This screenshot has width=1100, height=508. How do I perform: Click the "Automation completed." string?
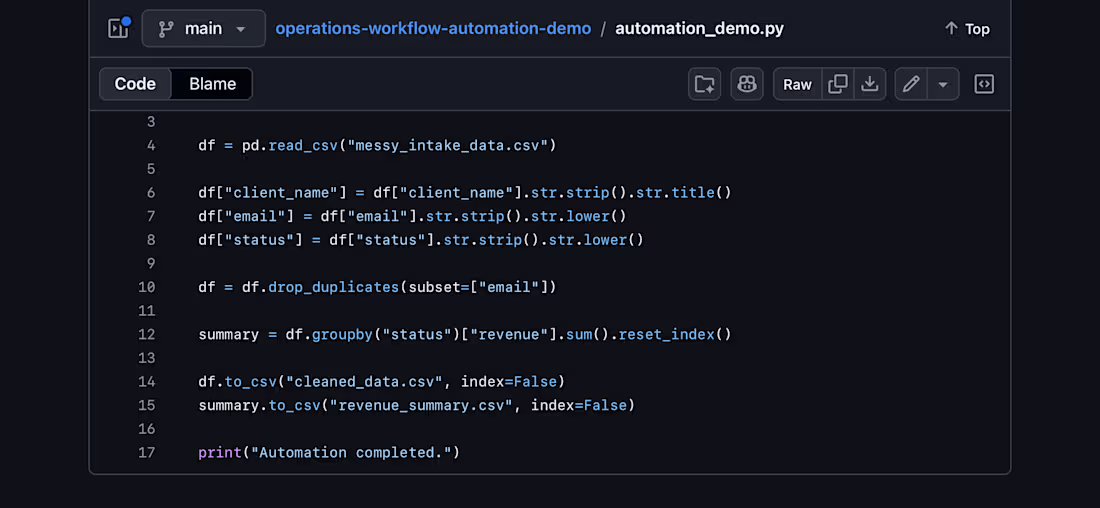(x=351, y=453)
